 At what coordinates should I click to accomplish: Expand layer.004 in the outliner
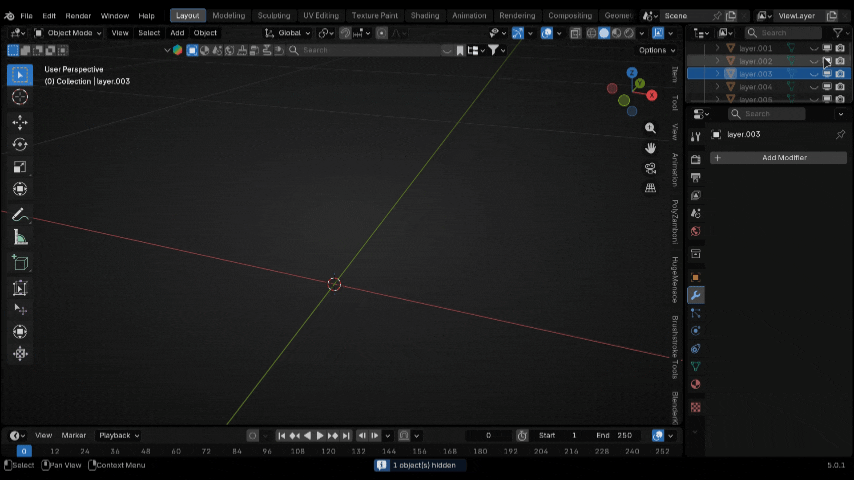coord(717,87)
